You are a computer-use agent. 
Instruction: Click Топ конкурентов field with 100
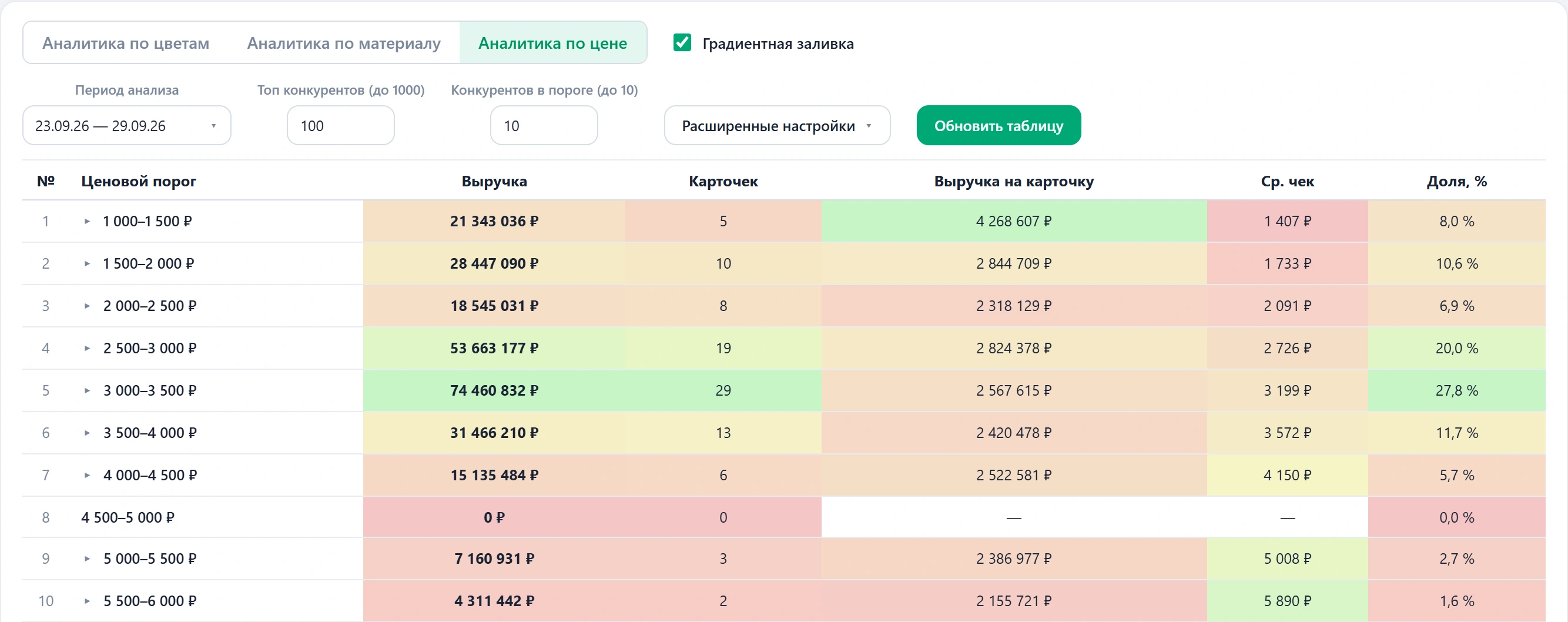click(341, 126)
